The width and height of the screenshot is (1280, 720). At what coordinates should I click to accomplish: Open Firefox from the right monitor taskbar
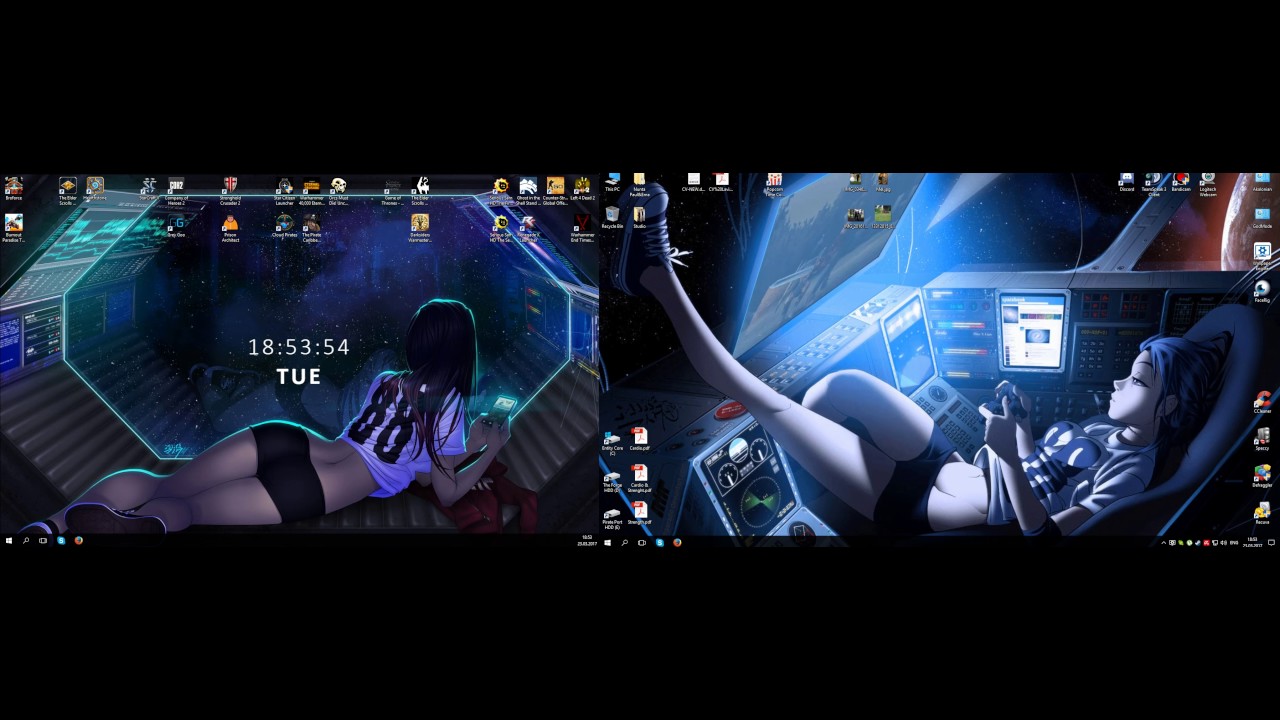(x=677, y=542)
